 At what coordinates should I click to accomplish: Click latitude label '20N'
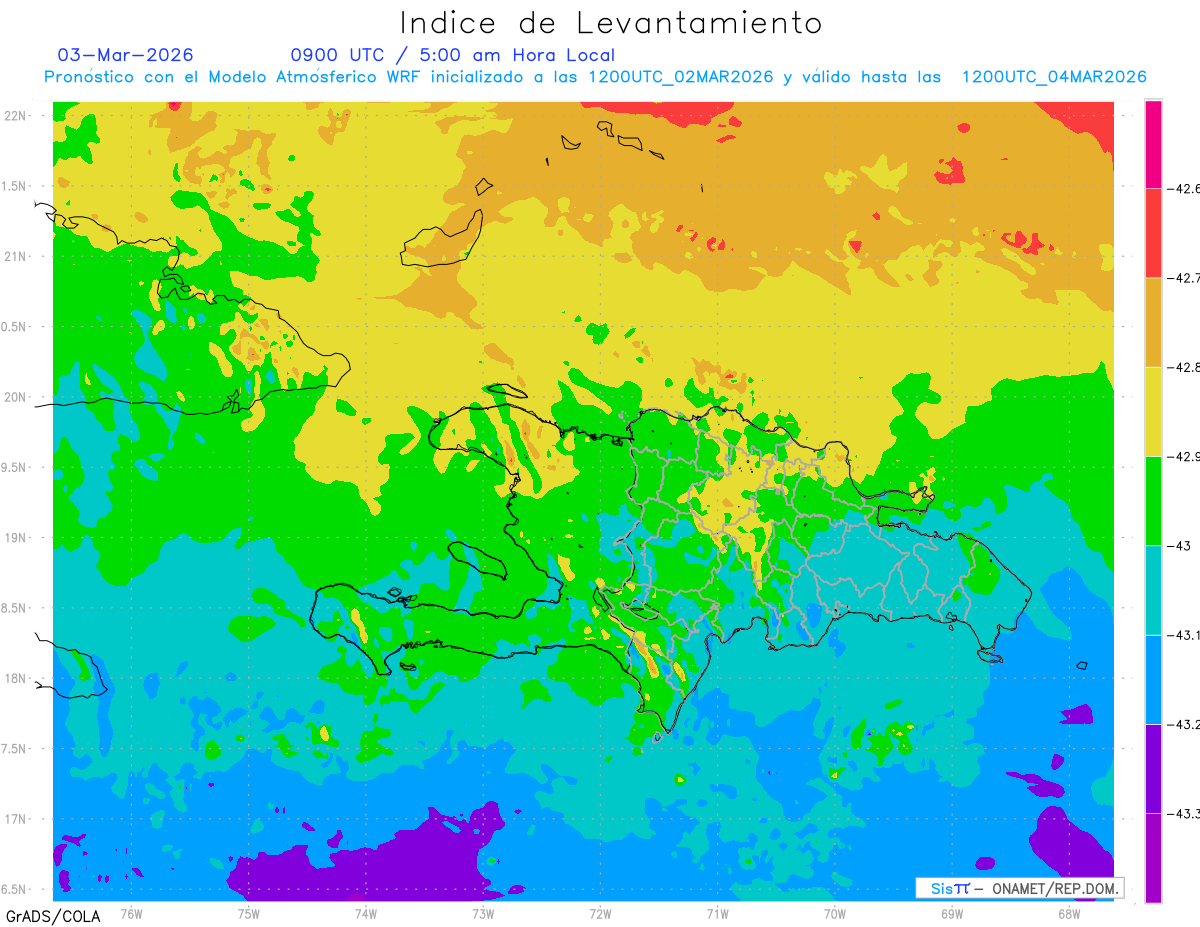(15, 398)
